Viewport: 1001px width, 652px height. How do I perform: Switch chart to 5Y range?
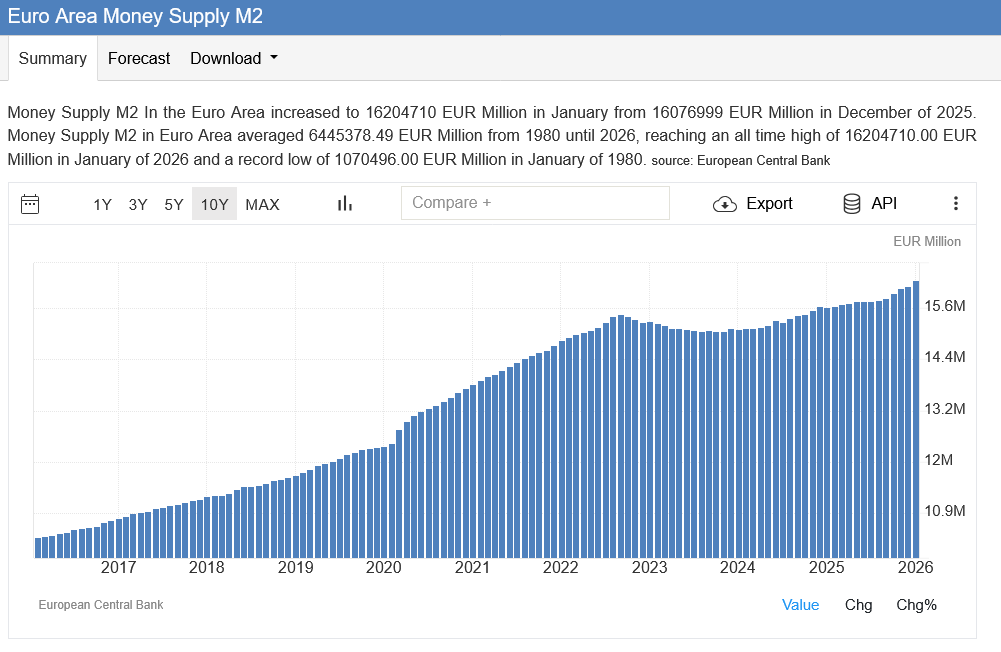coord(174,204)
